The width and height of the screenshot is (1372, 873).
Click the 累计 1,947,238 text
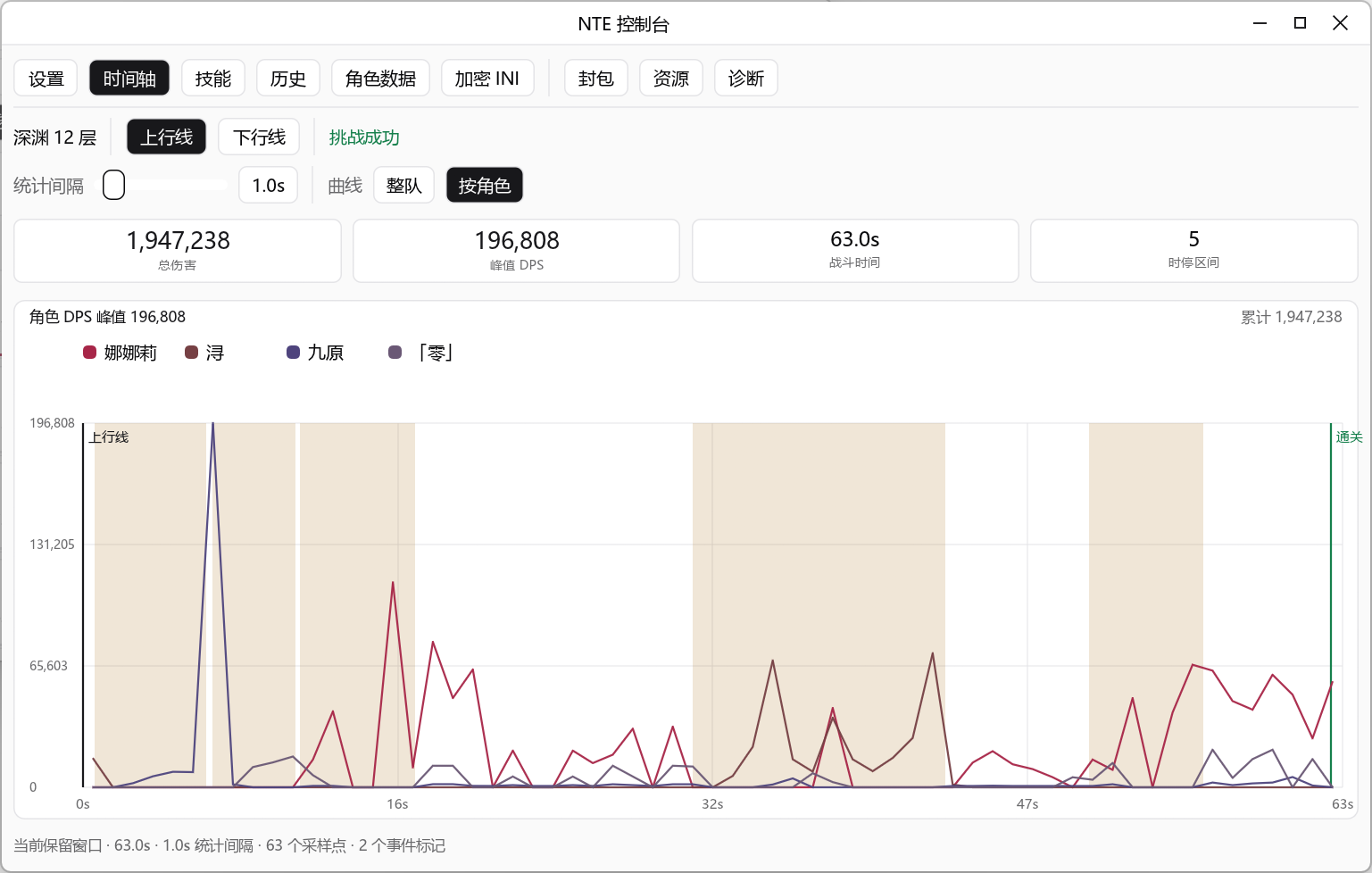[1291, 317]
